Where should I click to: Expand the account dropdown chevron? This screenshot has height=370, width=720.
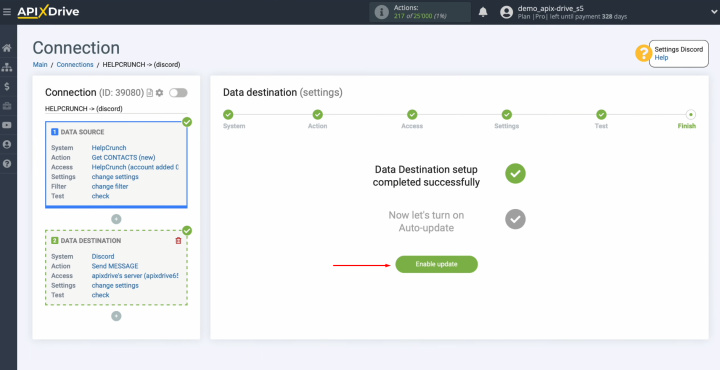(712, 12)
